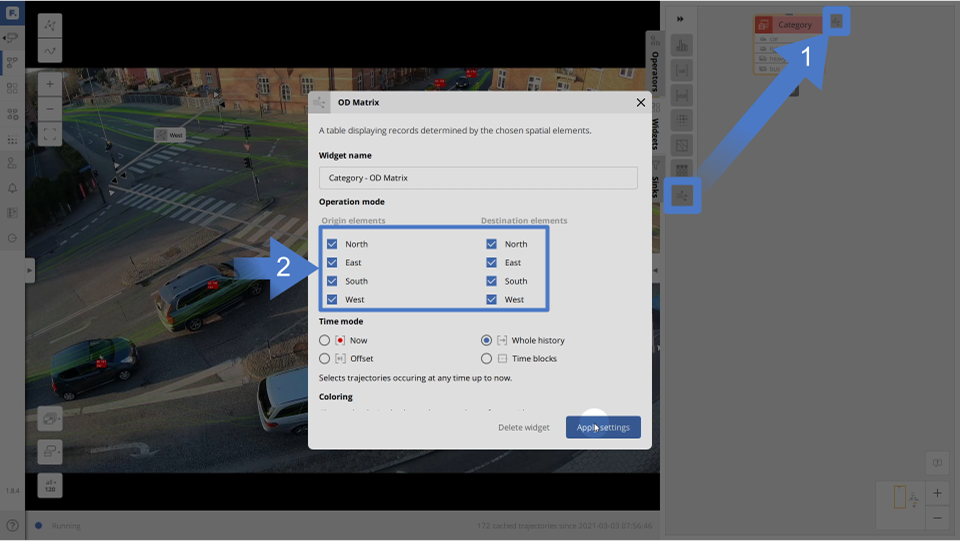Collapse widget palette with double arrow
This screenshot has height=541, width=960.
[x=681, y=19]
